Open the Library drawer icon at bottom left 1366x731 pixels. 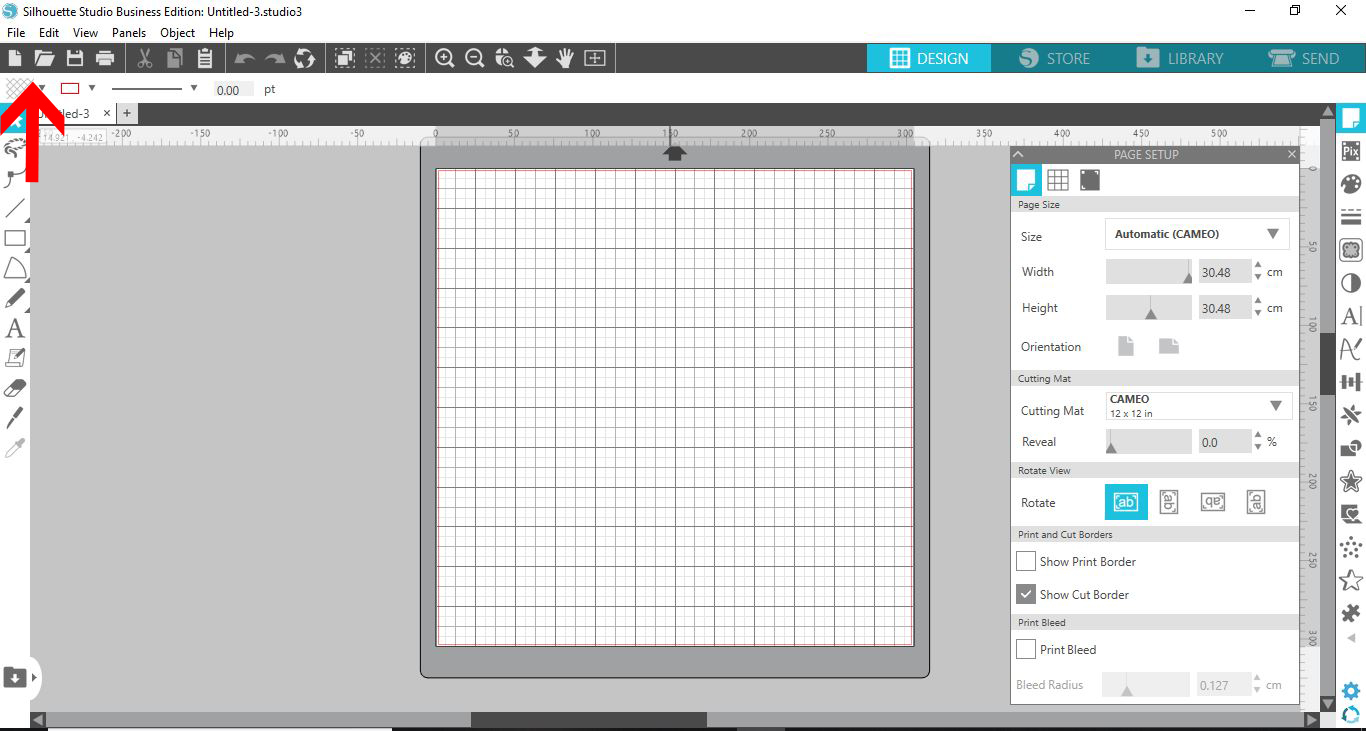pos(15,677)
